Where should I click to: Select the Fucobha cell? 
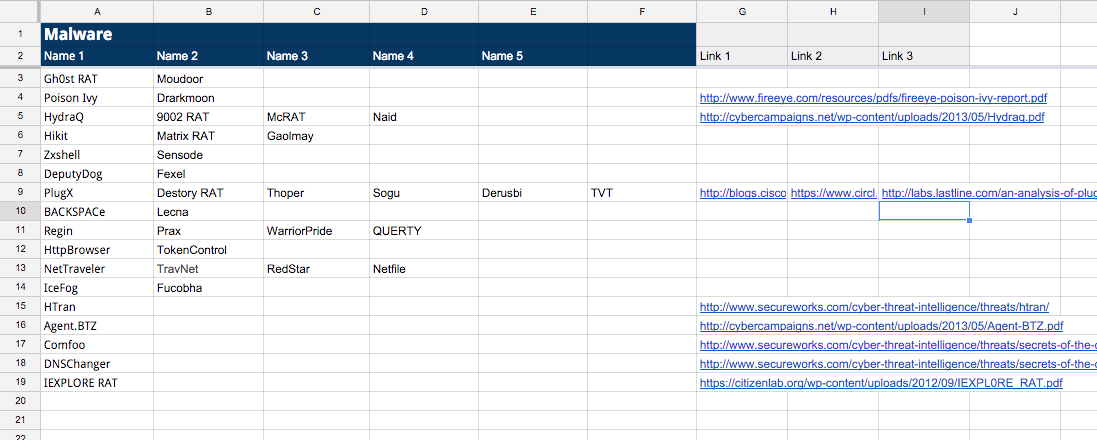208,288
